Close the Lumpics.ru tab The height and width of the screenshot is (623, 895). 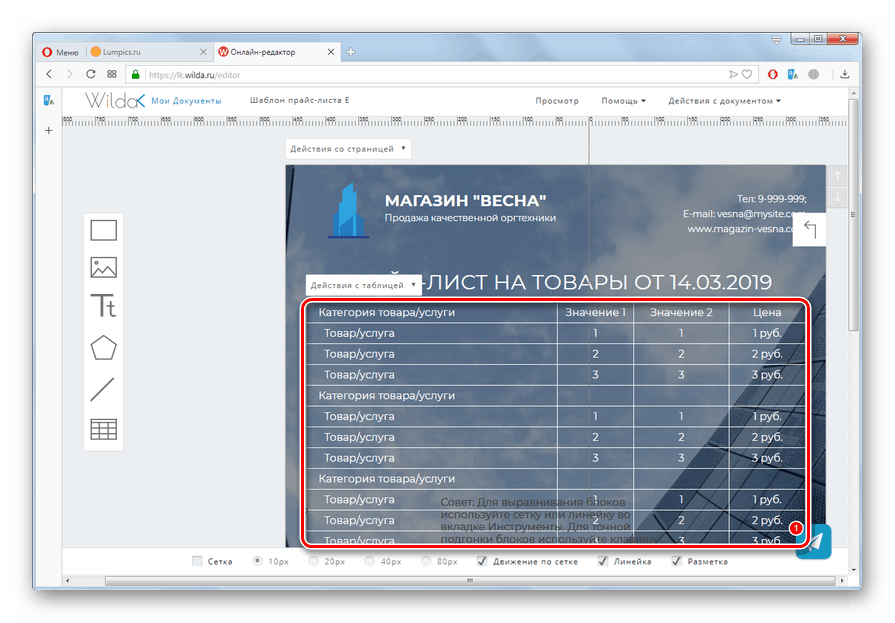[x=203, y=52]
